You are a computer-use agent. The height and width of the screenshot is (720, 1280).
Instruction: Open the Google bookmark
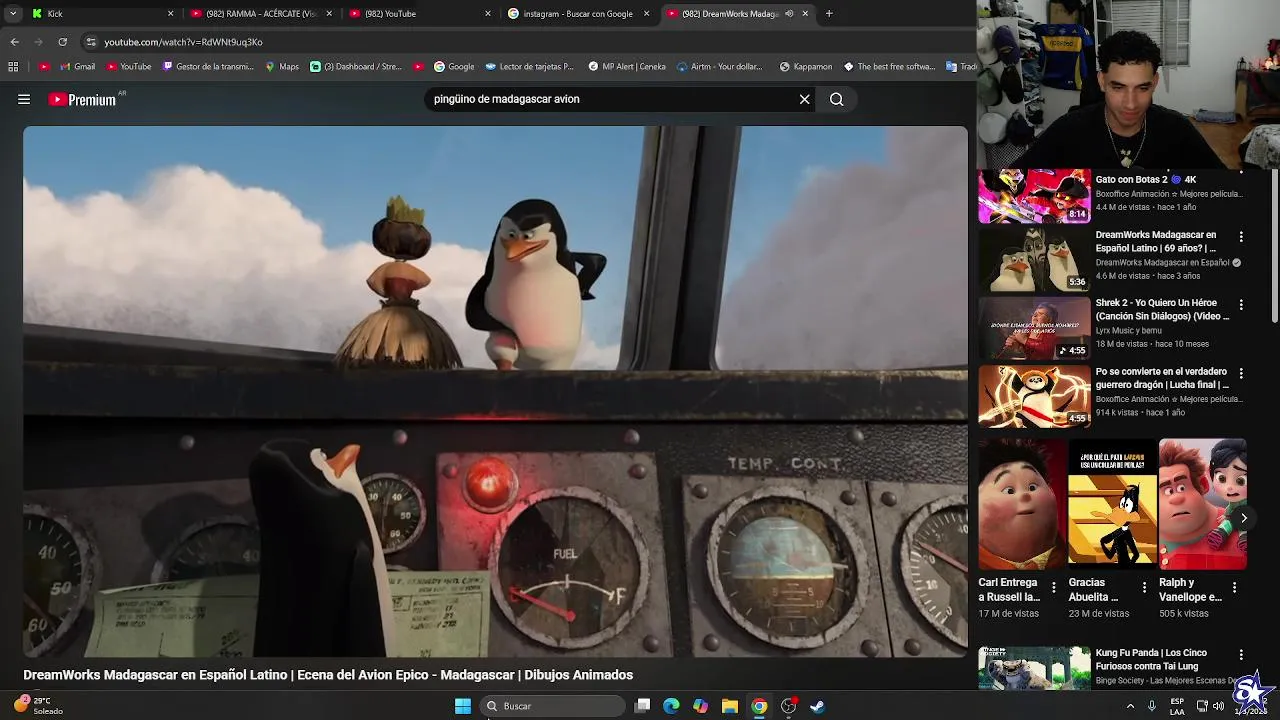tap(454, 67)
